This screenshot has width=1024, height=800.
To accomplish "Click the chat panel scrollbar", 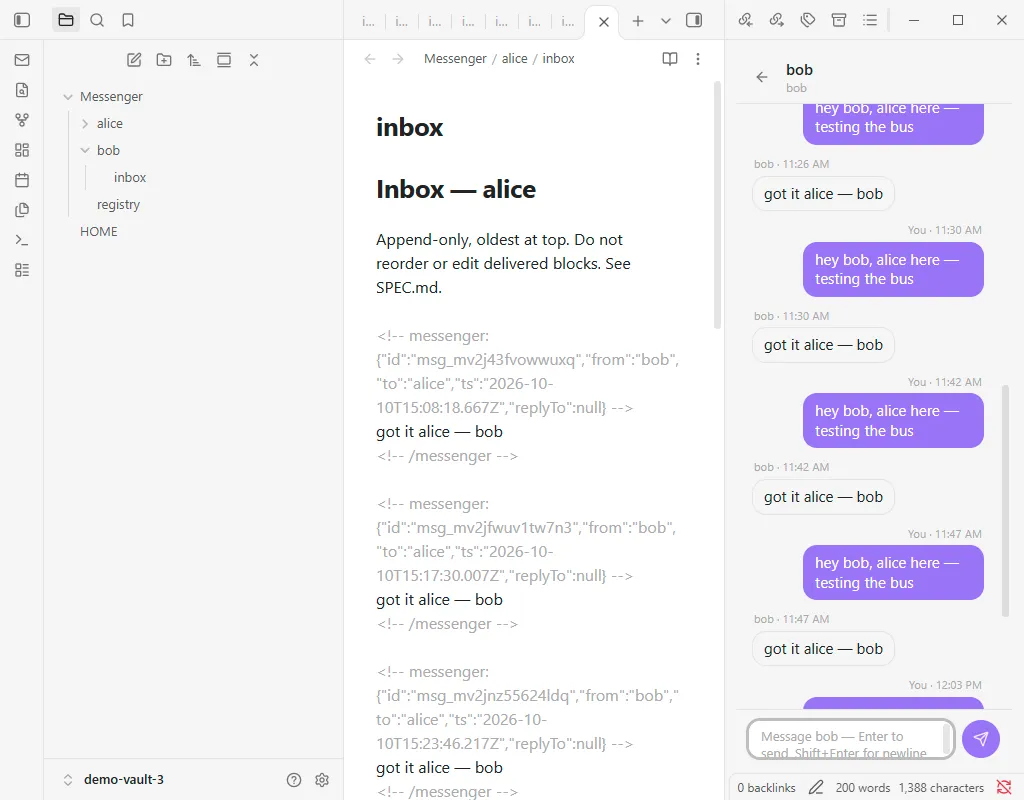I will click(1006, 500).
